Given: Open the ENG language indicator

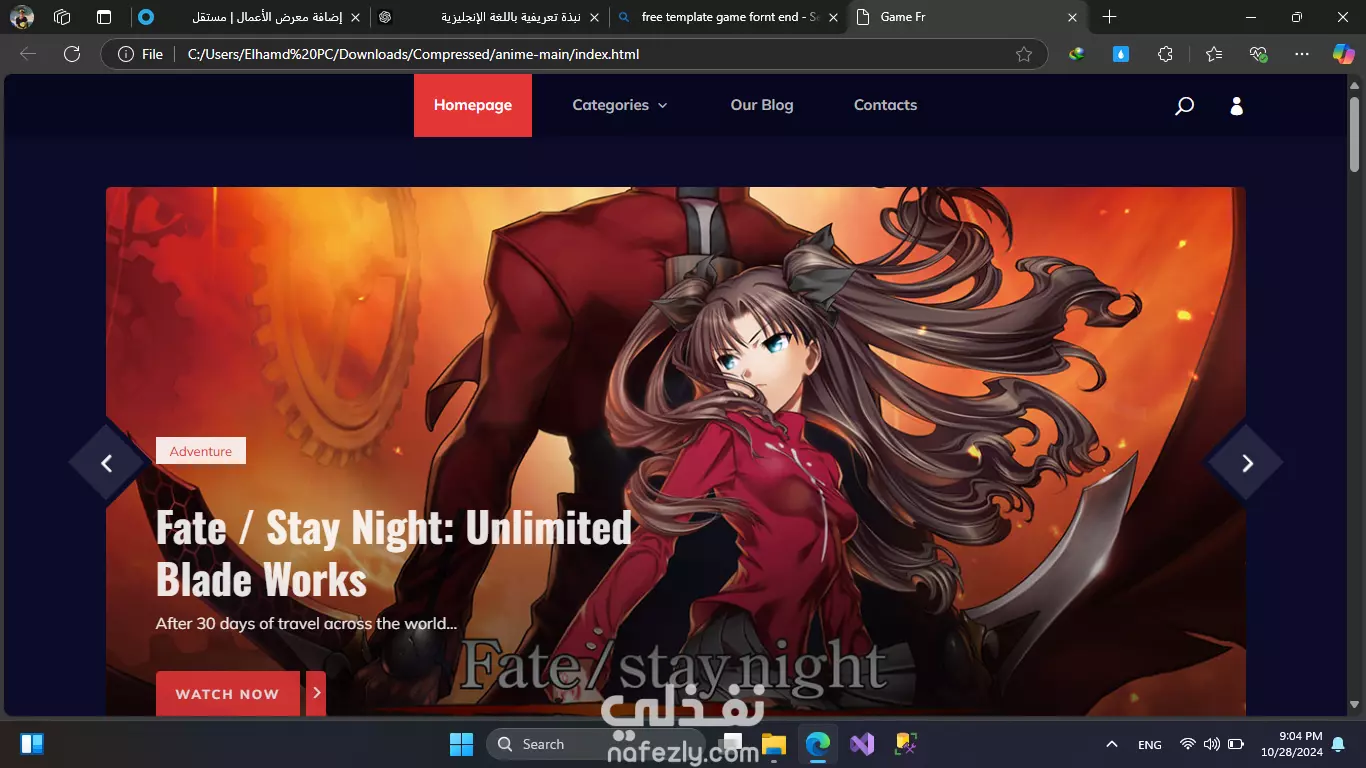Looking at the screenshot, I should [x=1150, y=744].
